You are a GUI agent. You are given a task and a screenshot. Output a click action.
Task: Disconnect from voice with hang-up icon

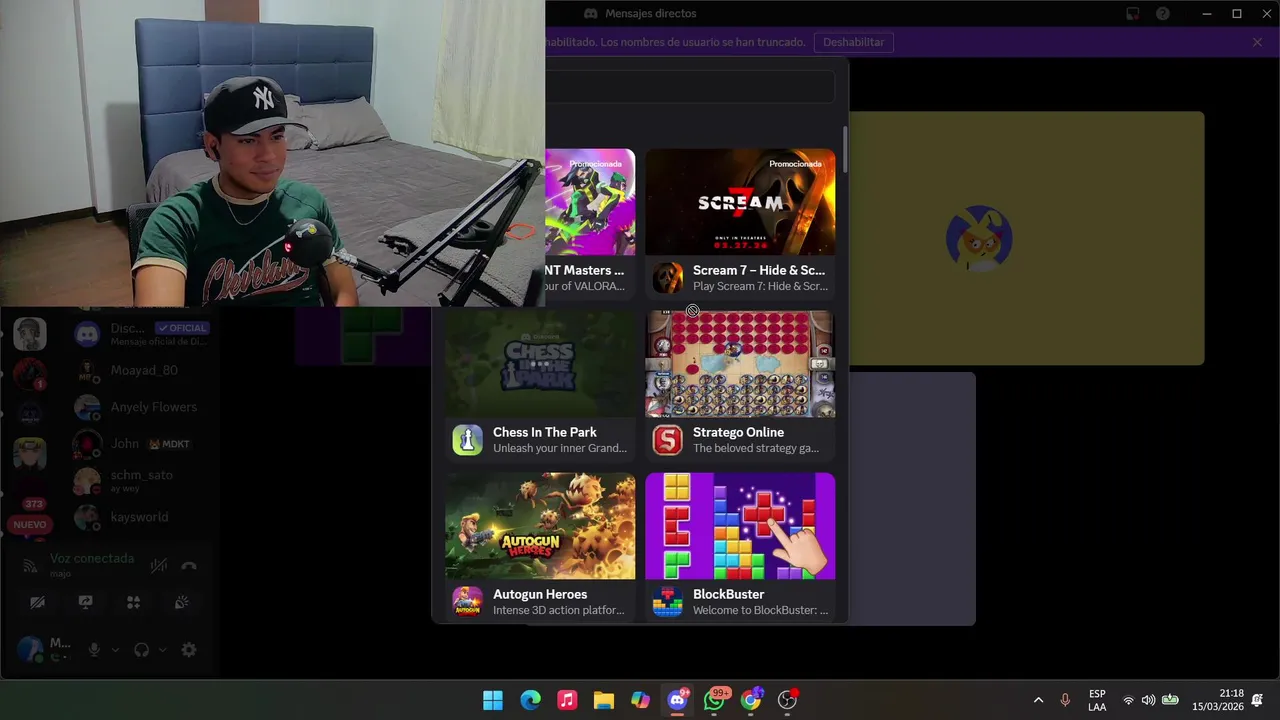(x=189, y=565)
